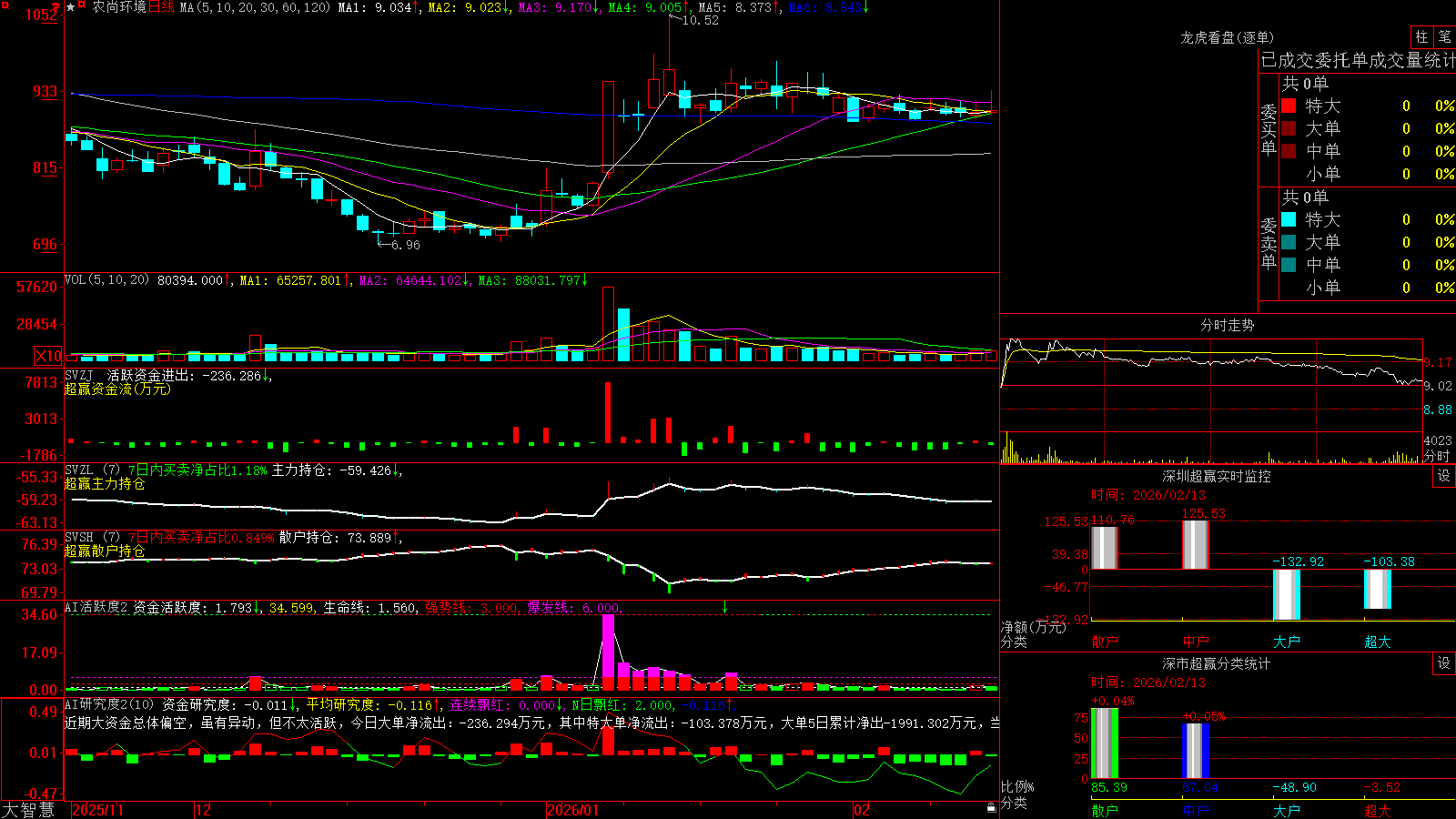Viewport: 1456px width, 819px height.
Task: Click the 委买单 section label
Action: click(1269, 129)
